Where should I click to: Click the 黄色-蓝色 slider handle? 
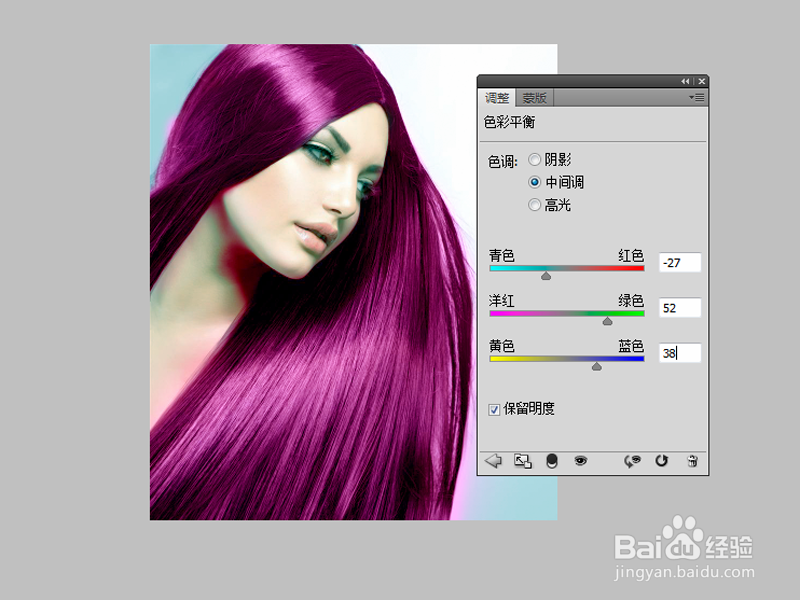click(x=596, y=366)
